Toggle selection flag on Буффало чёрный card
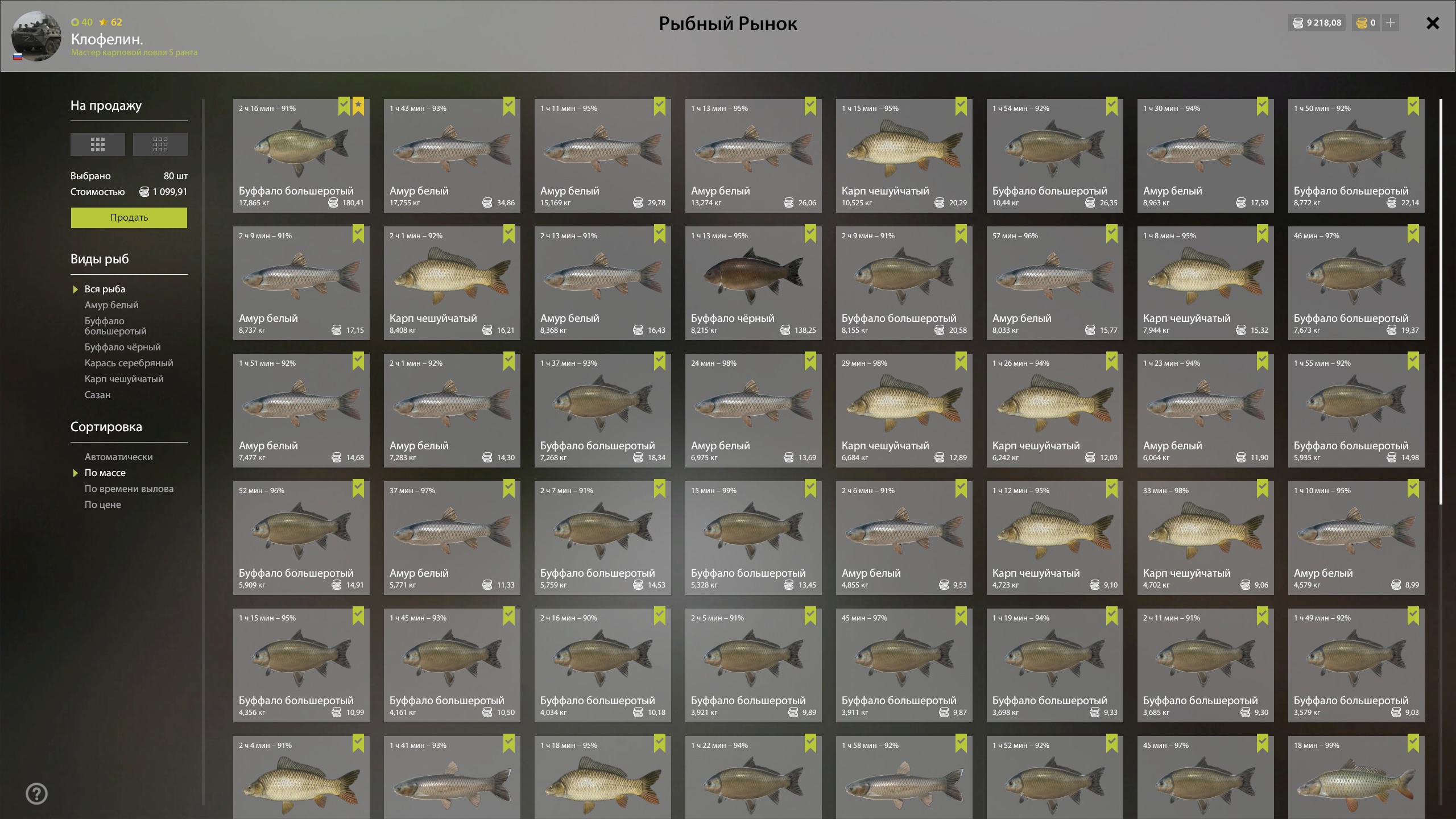 810,234
